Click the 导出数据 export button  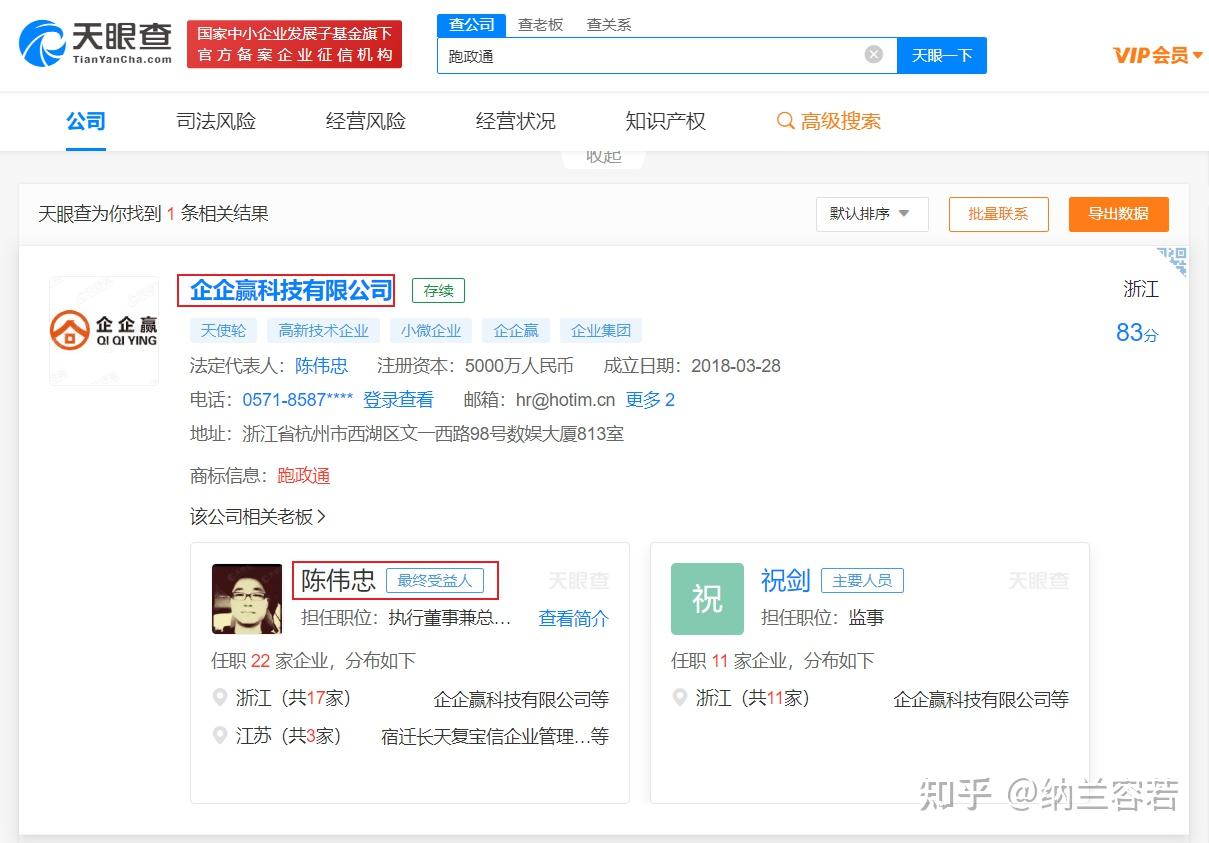point(1118,213)
